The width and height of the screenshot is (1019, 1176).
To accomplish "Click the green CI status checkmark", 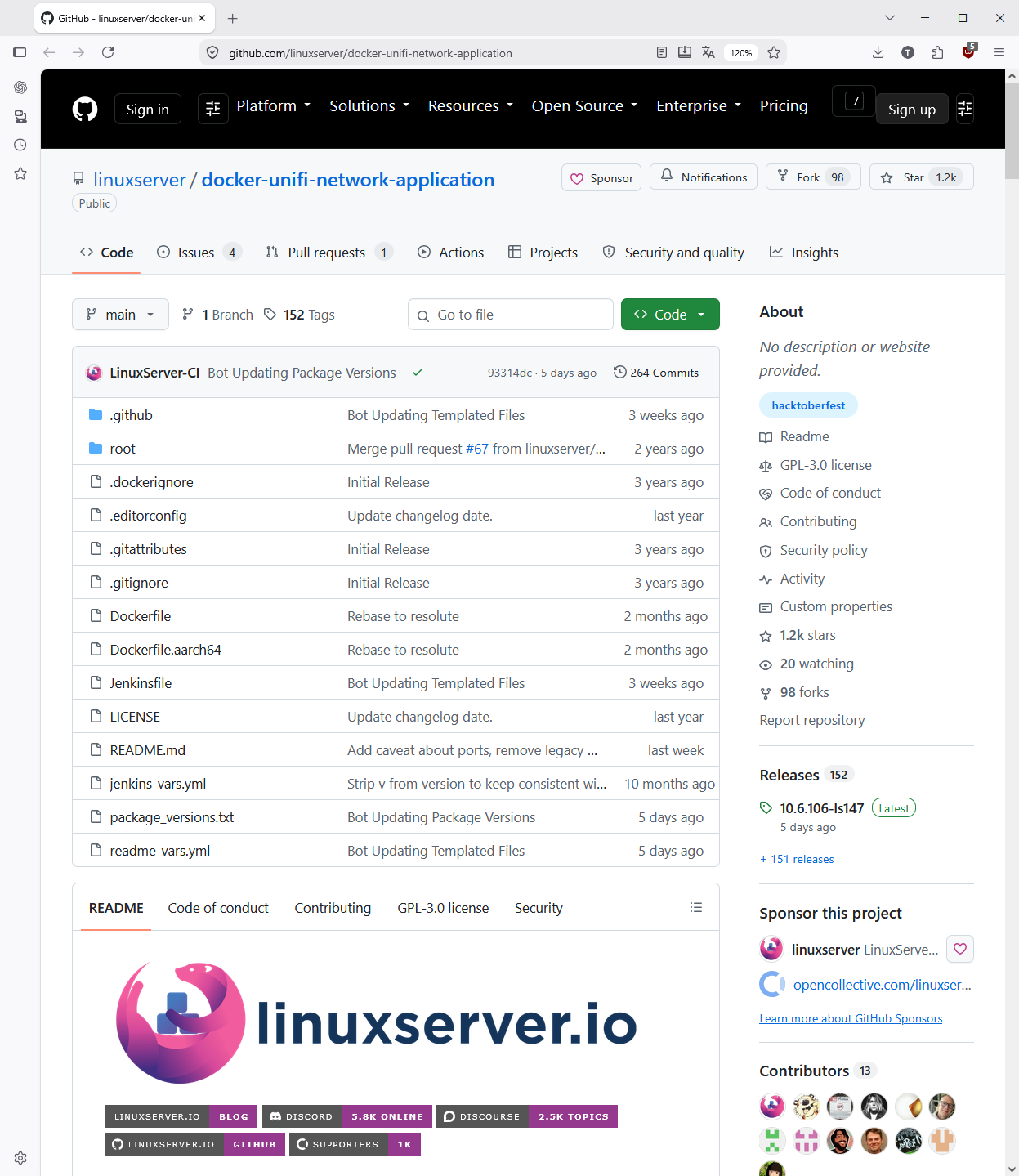I will [x=418, y=373].
